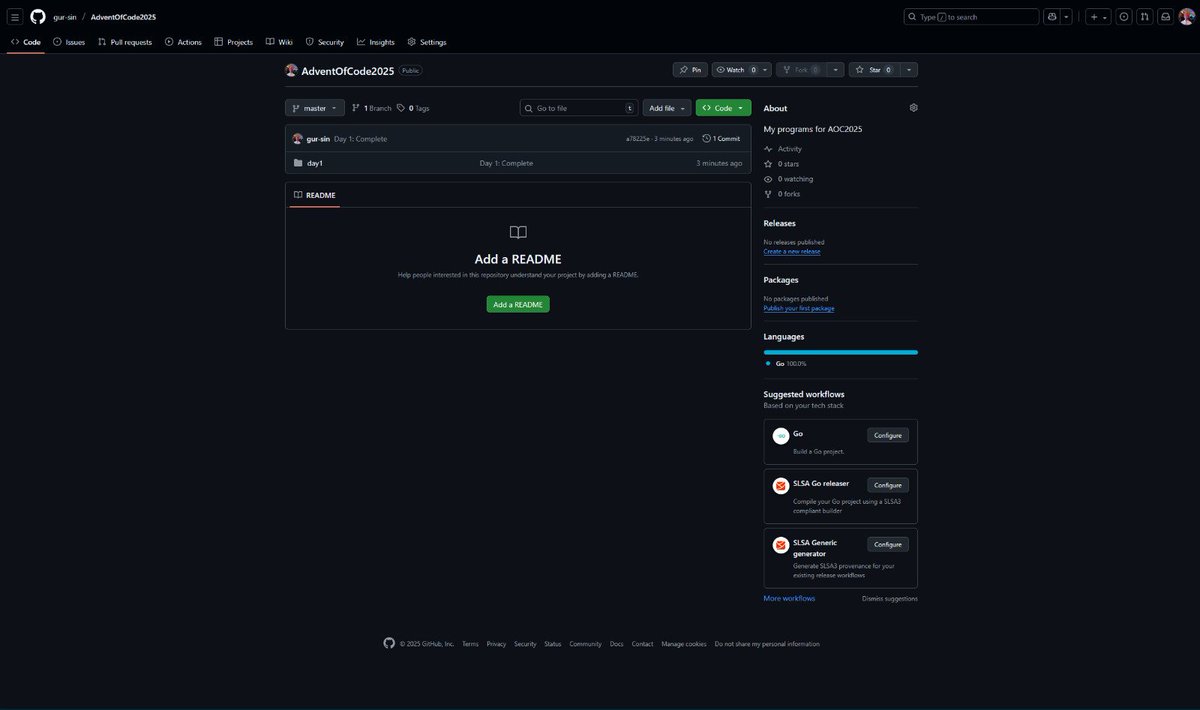Click into the Type to search field
This screenshot has height=710, width=1200.
coord(971,17)
